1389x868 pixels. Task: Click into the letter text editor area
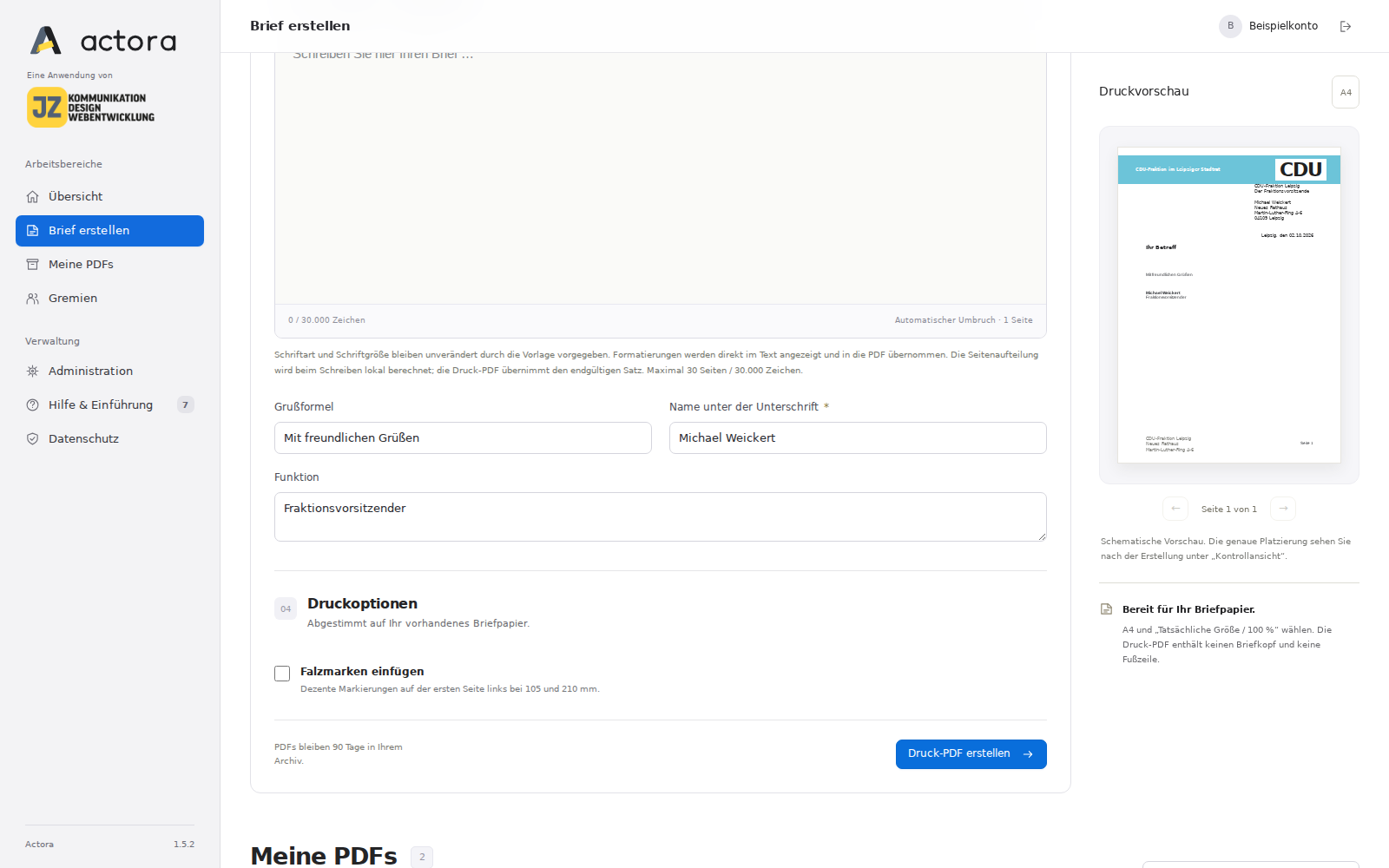point(660,178)
